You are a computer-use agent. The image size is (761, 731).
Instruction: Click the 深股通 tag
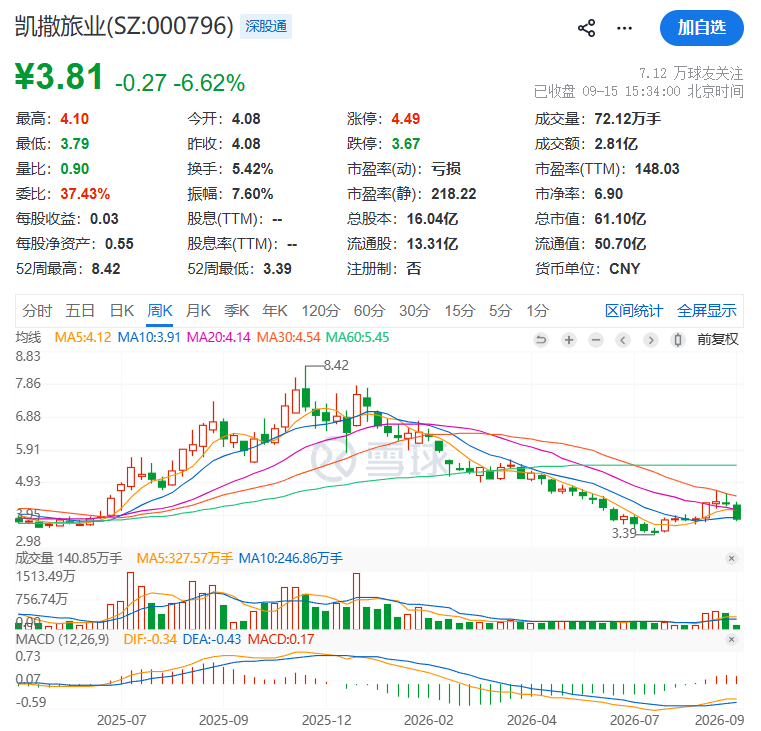(x=266, y=26)
